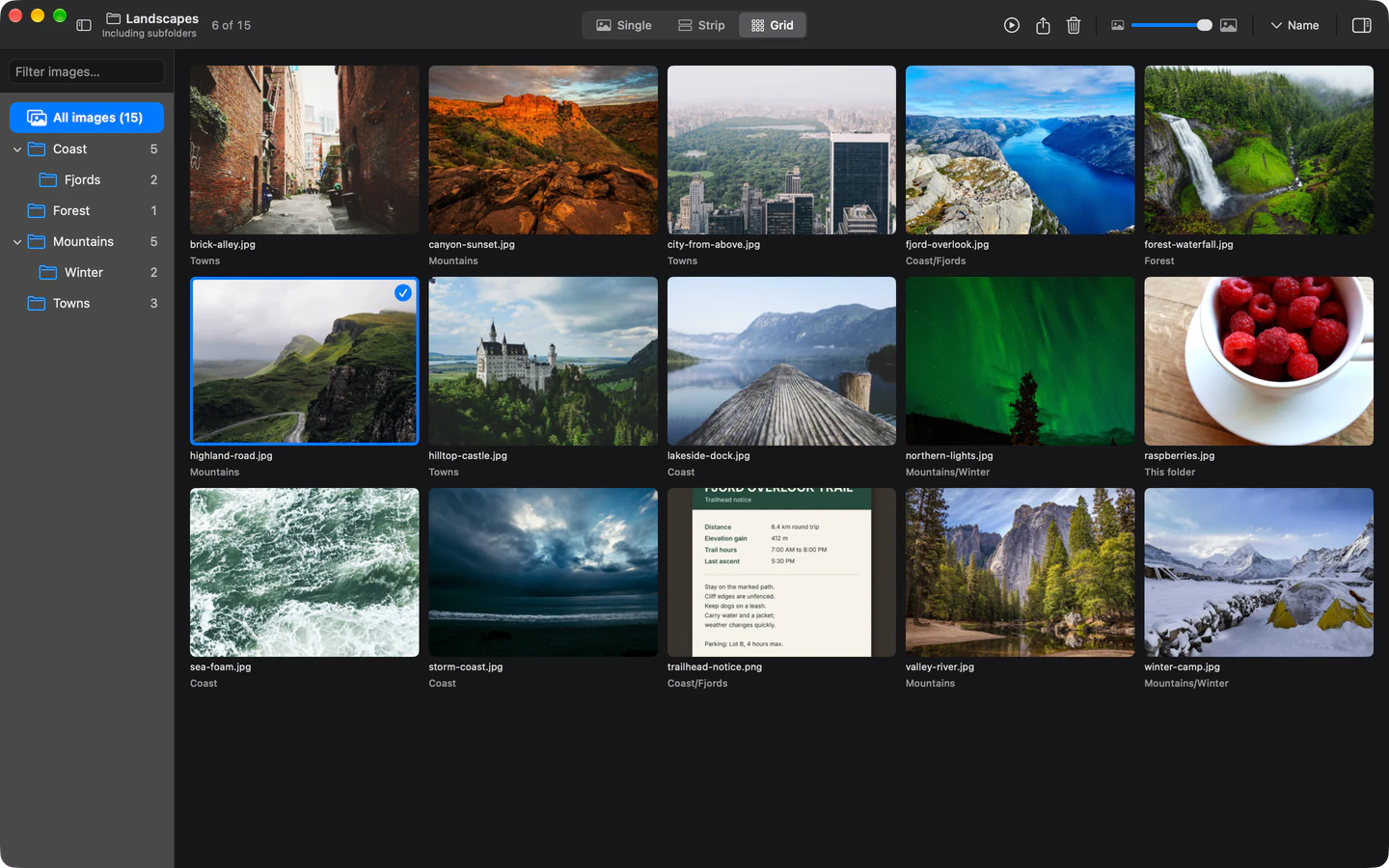
Task: Click the lakeside-dock.jpg file name
Action: [x=708, y=456]
